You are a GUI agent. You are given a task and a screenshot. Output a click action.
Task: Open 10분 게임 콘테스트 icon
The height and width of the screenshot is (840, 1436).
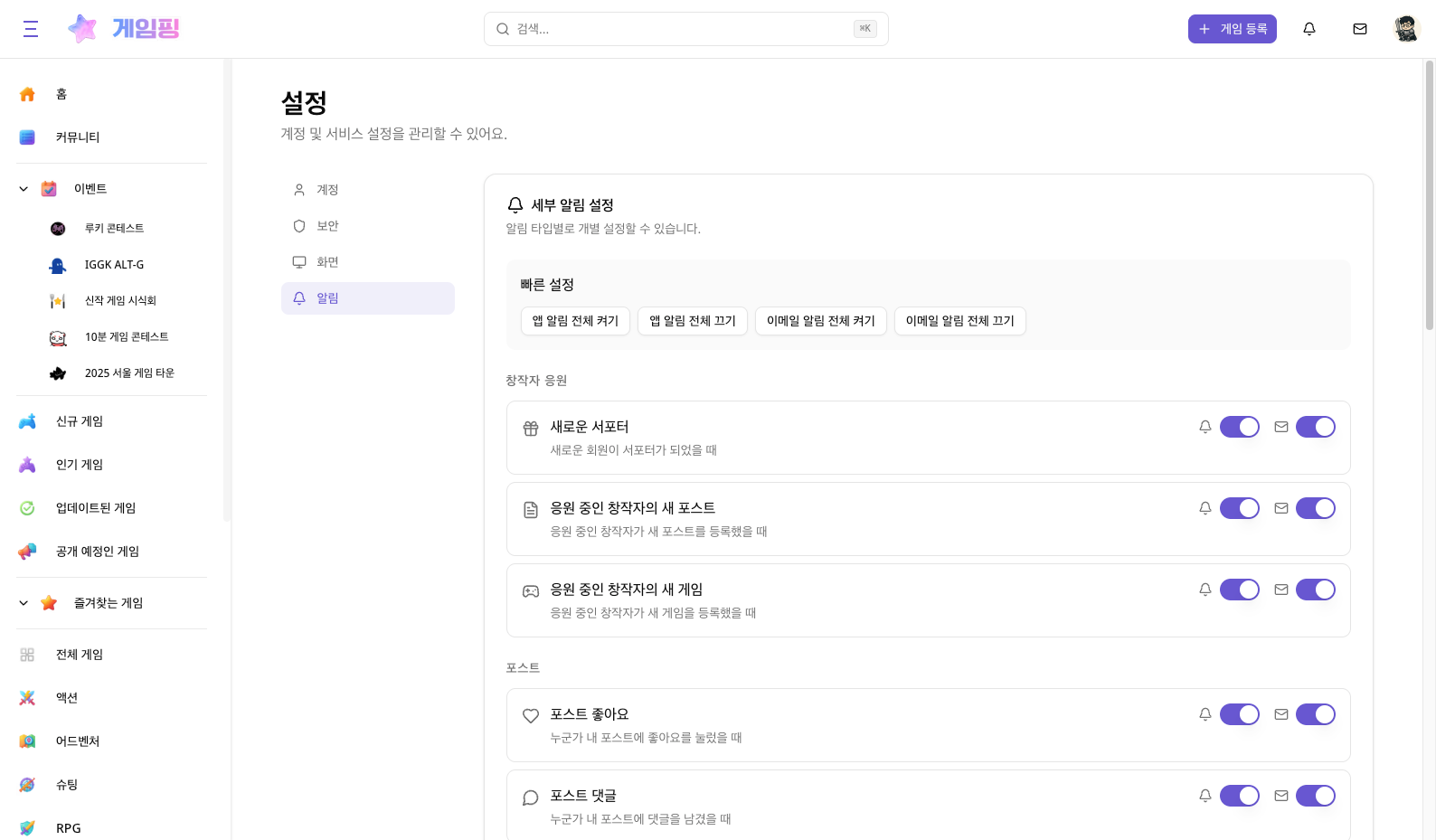[58, 337]
